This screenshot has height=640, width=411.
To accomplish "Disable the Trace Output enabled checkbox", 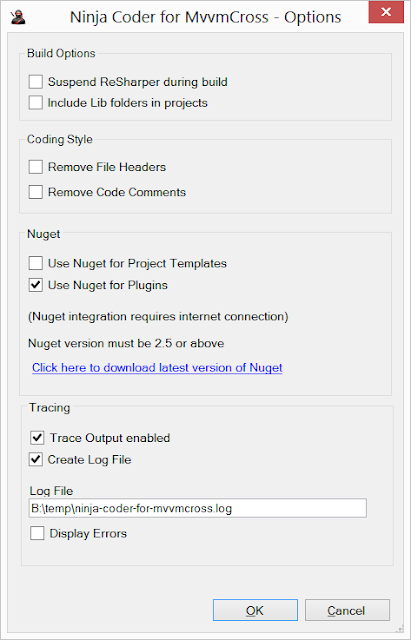I will click(37, 438).
